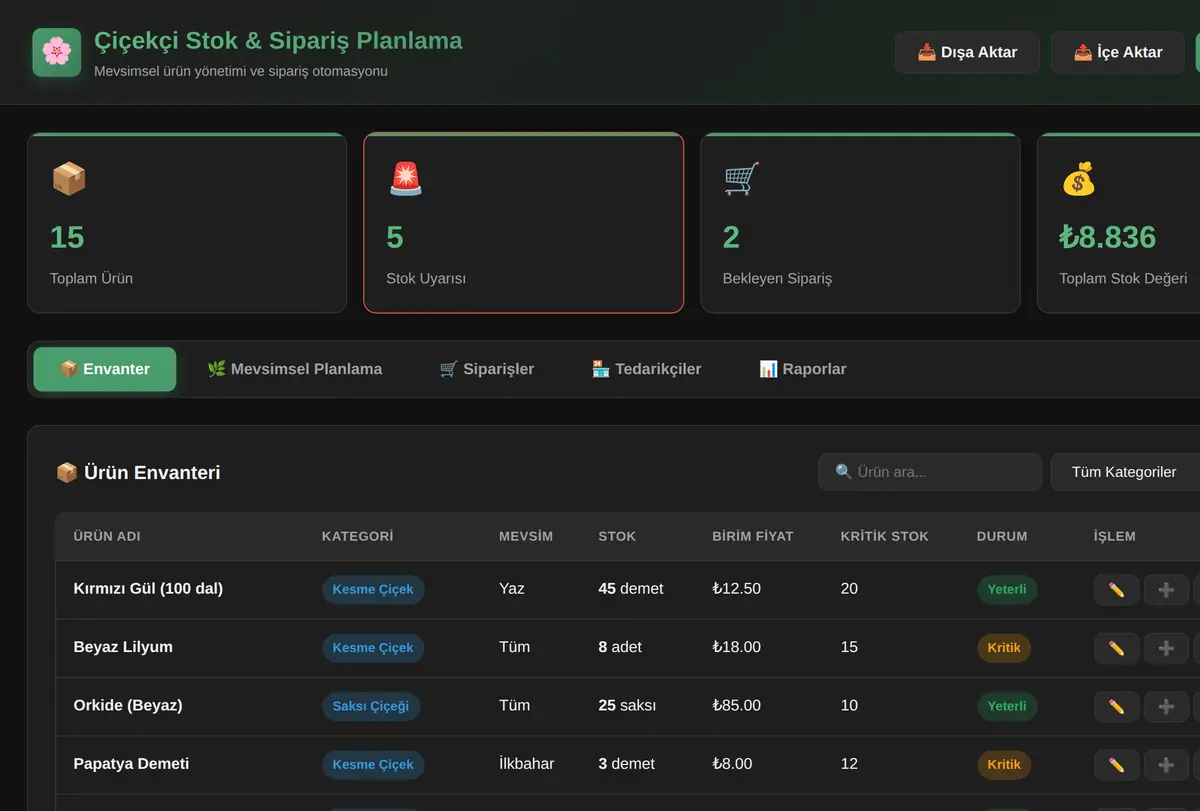Image resolution: width=1200 pixels, height=811 pixels.
Task: Show the Raporlar tab
Action: click(x=803, y=369)
